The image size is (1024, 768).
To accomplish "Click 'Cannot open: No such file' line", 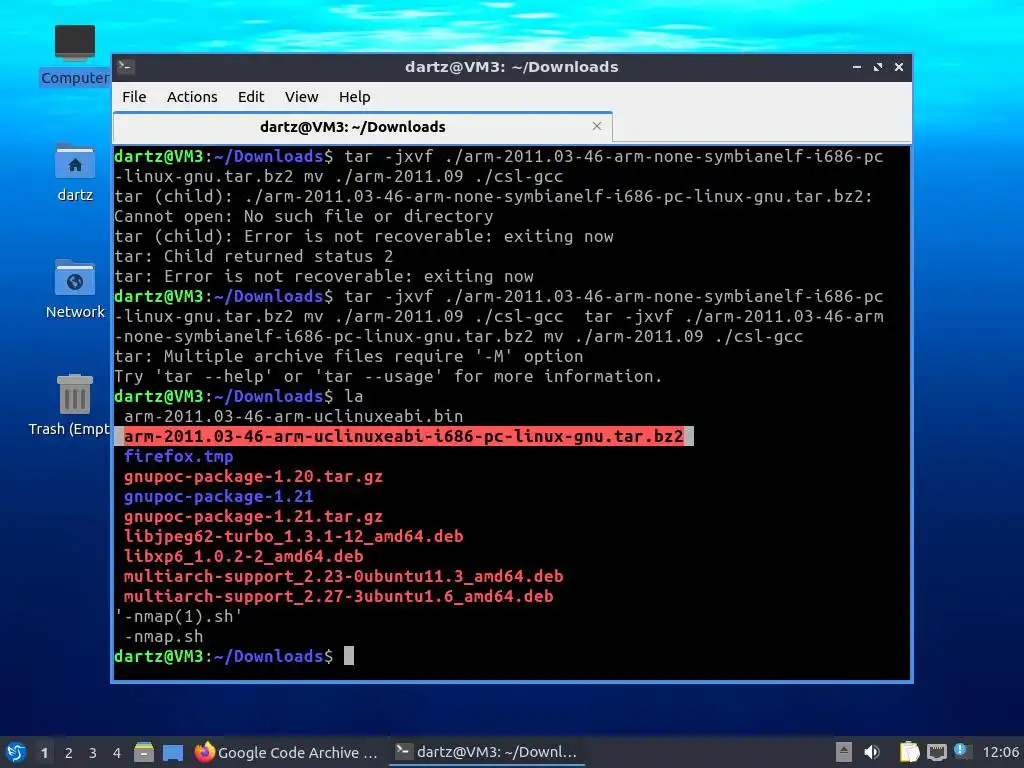I will pos(304,216).
